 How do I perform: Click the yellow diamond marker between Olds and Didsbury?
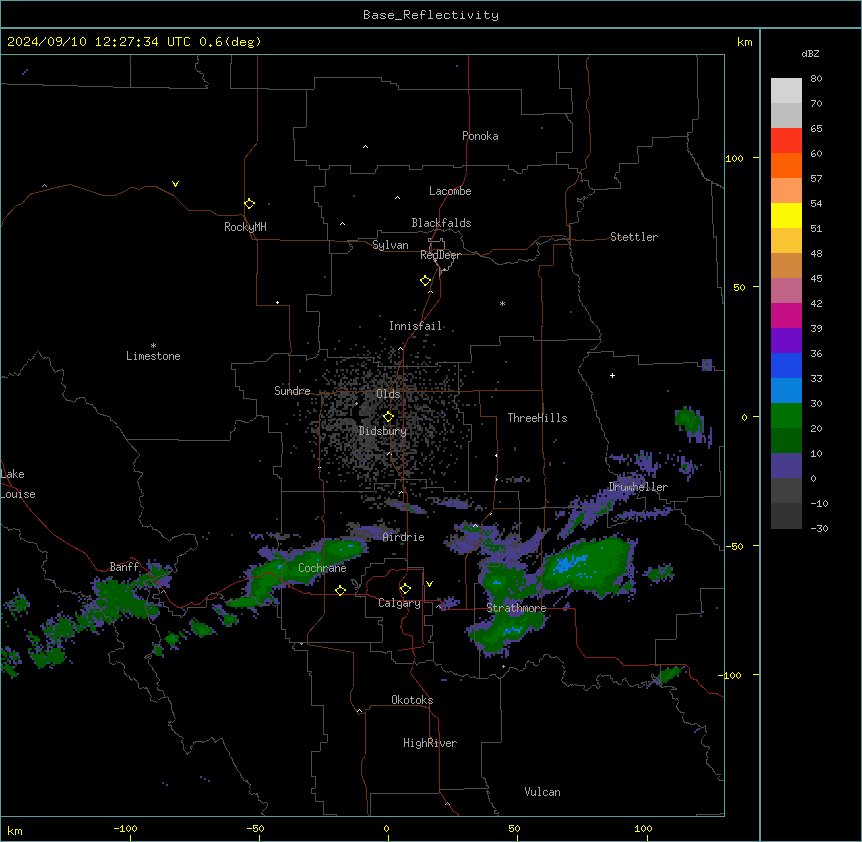point(388,417)
